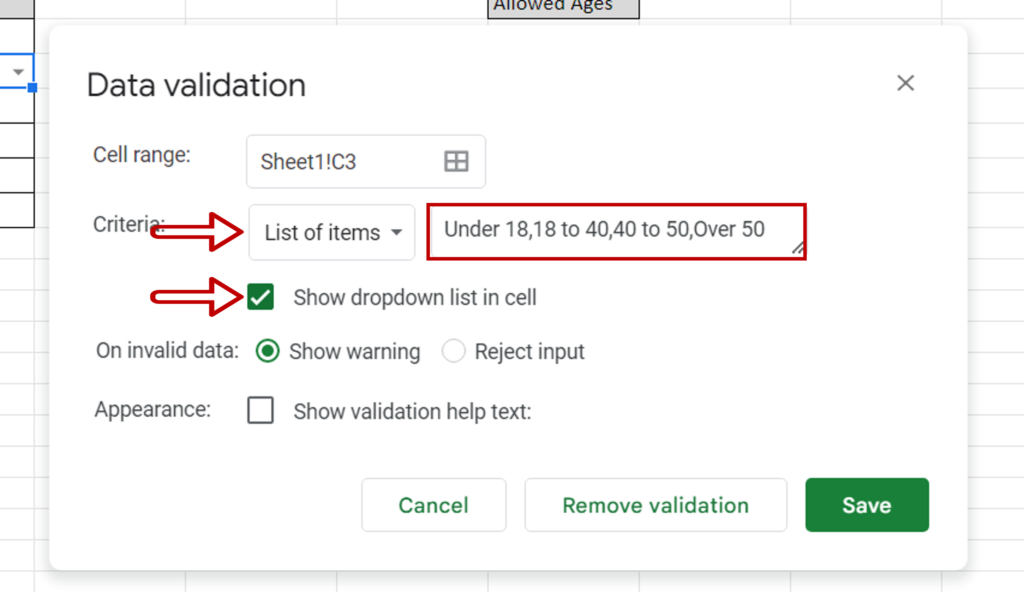Cancel the data validation changes

433,505
